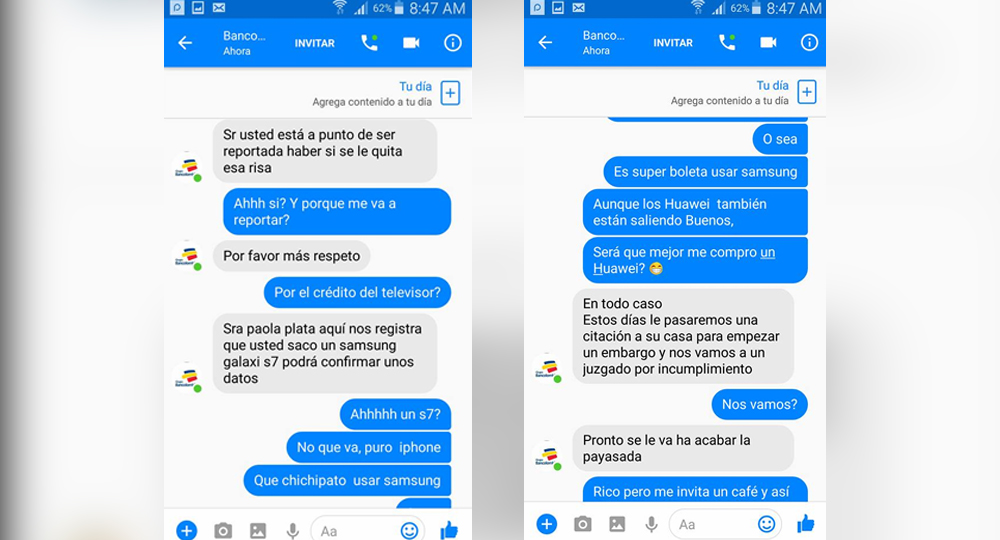Send a thumbs-up like in left chat
Screen dimensions: 1000x540
(449, 529)
